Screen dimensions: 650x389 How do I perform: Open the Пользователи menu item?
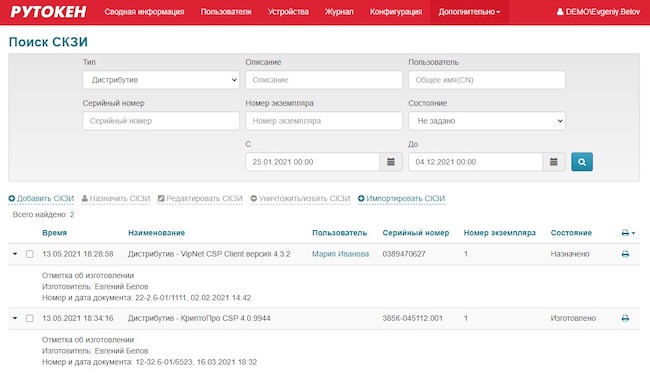[x=226, y=12]
